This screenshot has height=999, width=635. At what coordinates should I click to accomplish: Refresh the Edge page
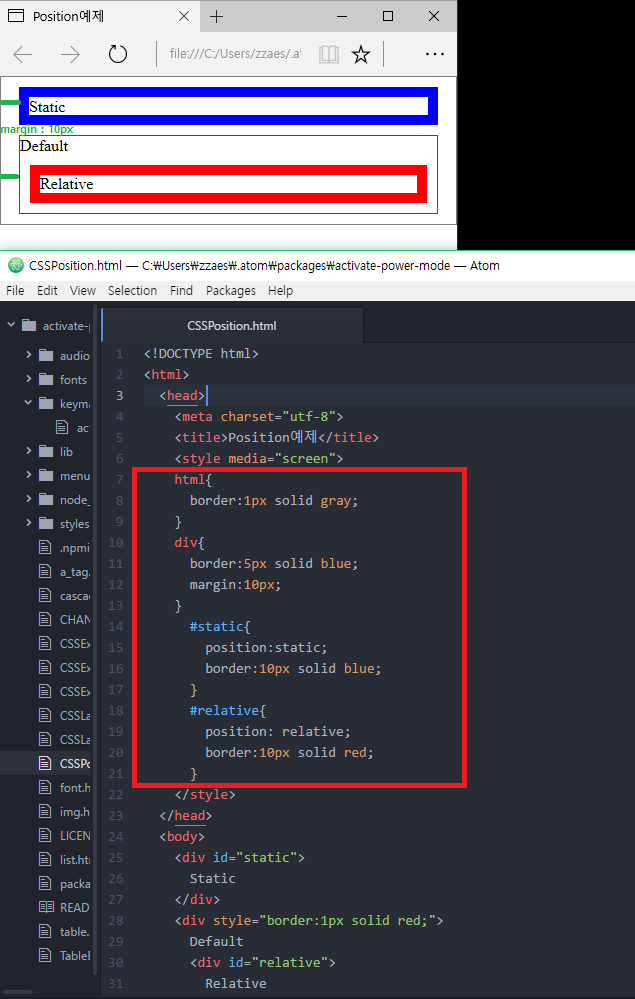[118, 54]
